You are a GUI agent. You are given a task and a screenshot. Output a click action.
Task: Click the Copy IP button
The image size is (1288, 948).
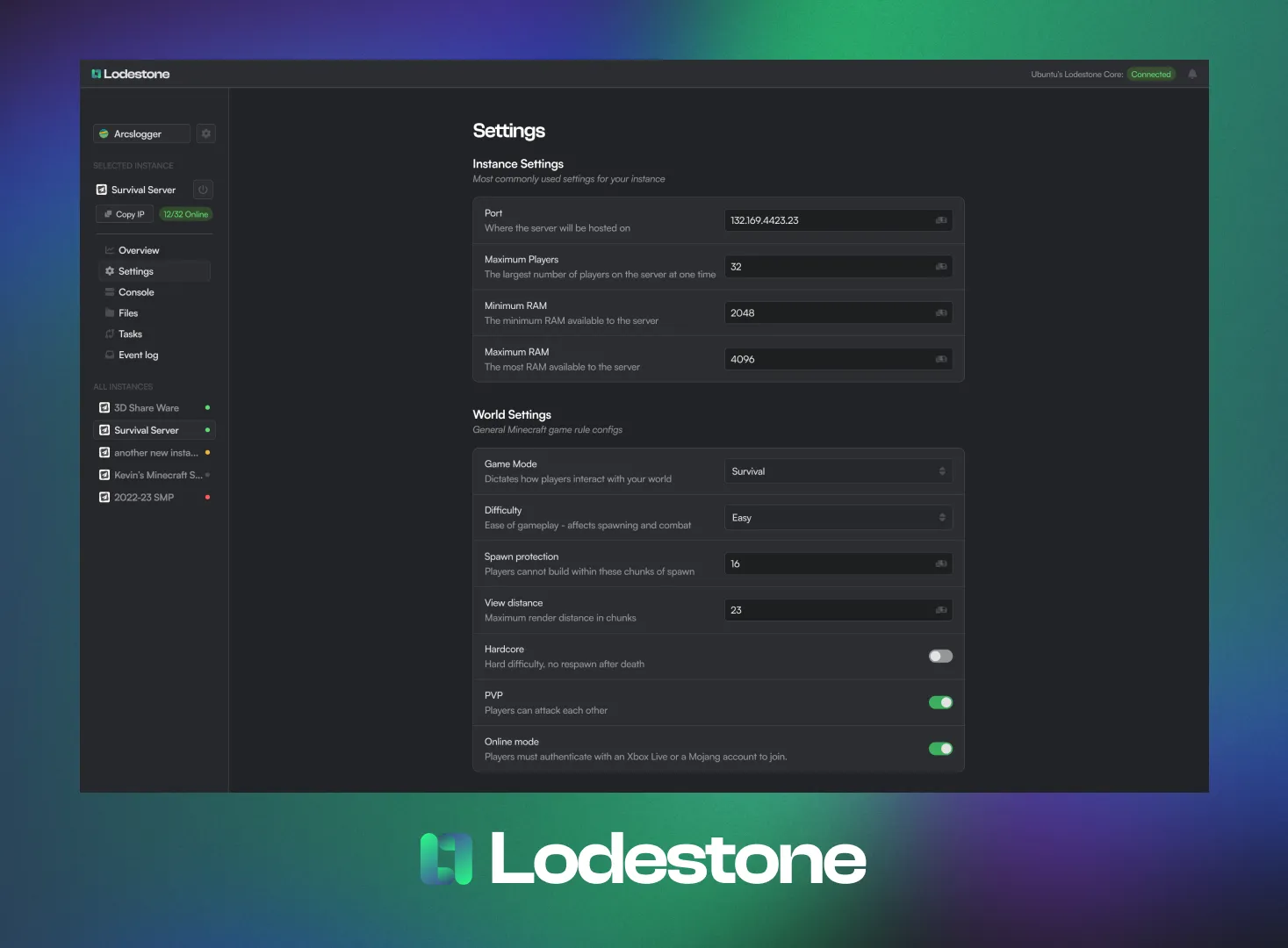click(x=124, y=213)
